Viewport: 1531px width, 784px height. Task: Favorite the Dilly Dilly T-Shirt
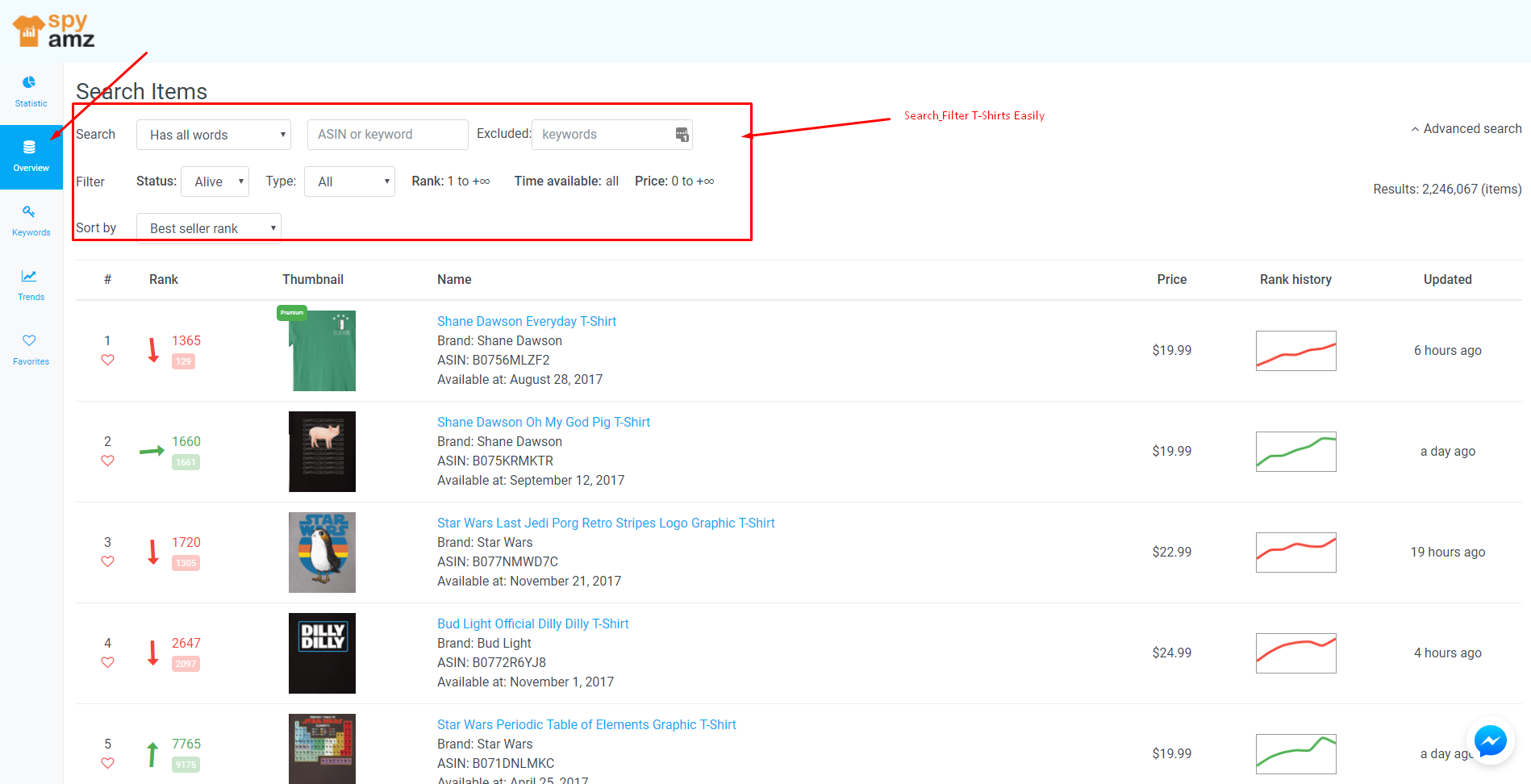107,662
